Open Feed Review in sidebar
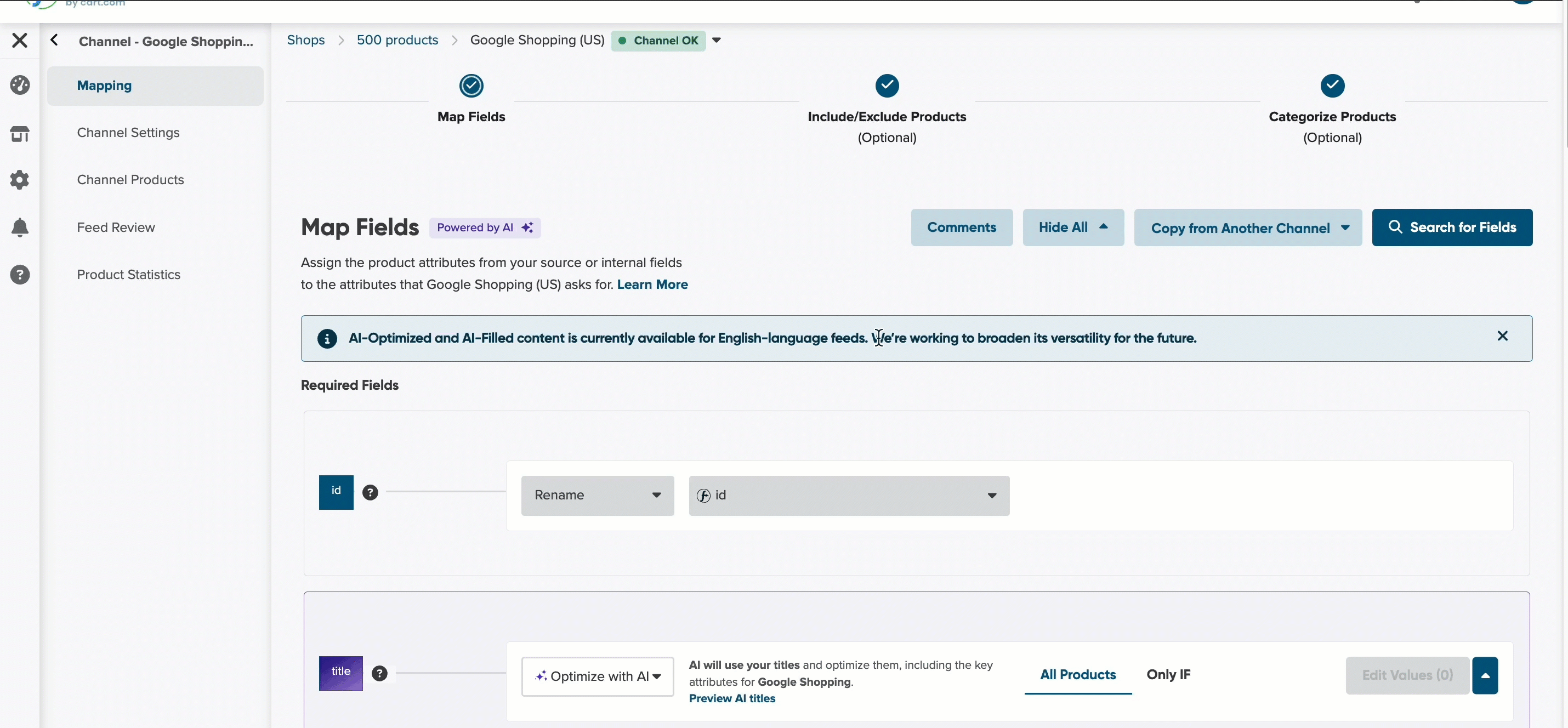1568x728 pixels. [x=116, y=227]
